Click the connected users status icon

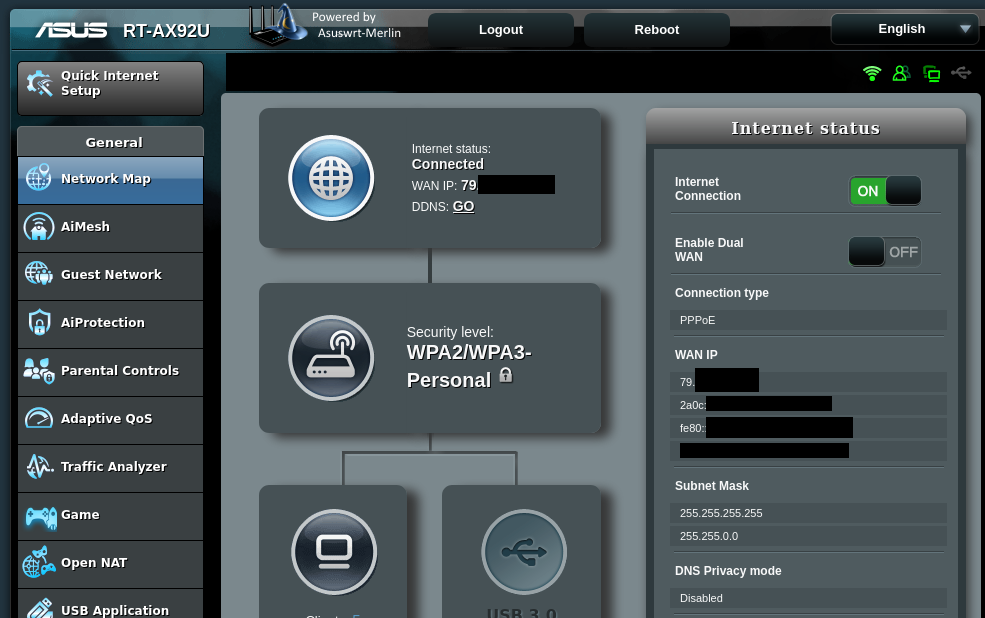coord(902,73)
